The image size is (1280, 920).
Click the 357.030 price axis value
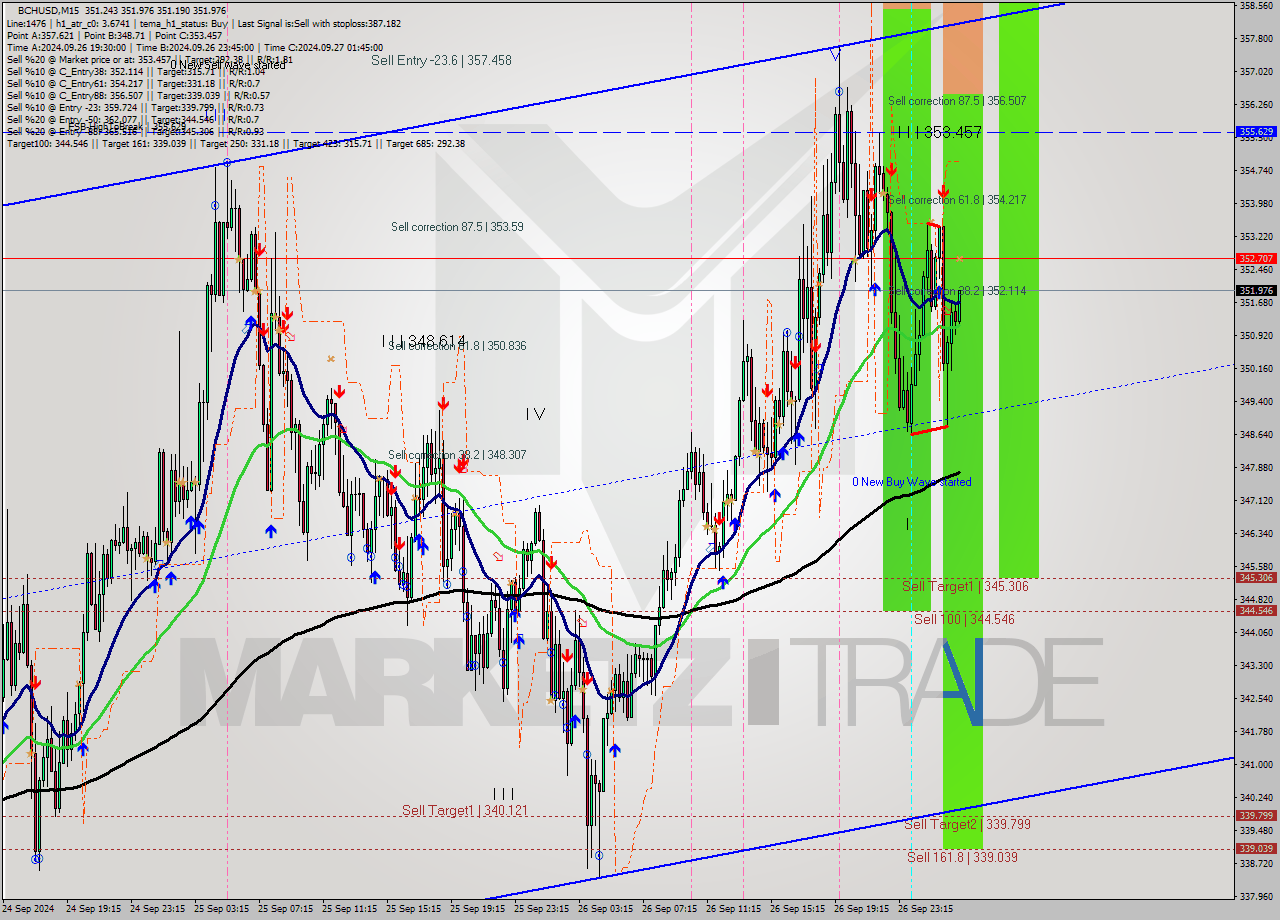[x=1256, y=72]
